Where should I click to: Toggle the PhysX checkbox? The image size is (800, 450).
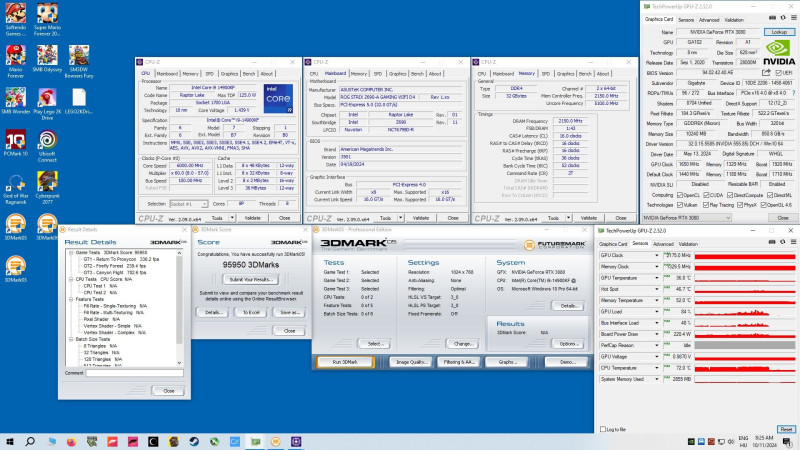point(740,205)
